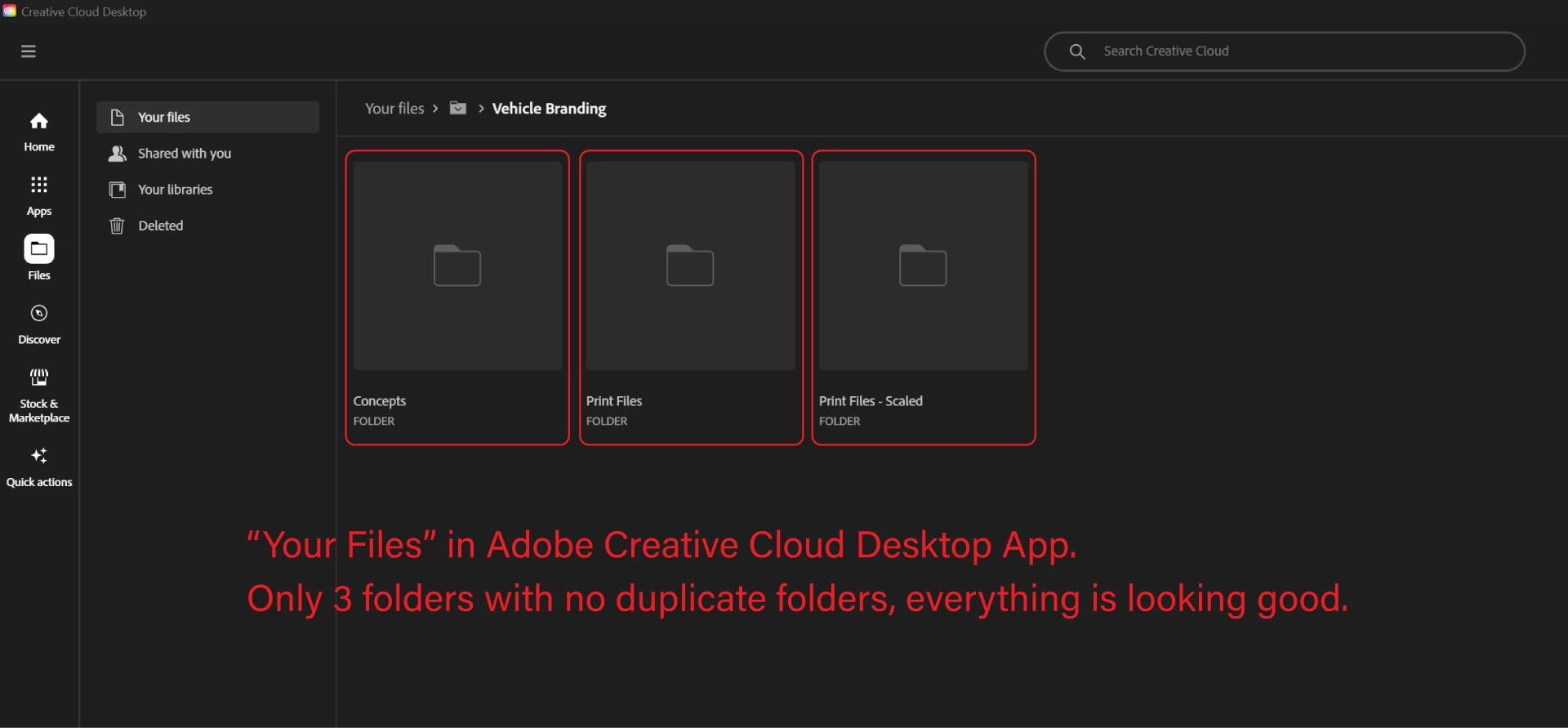Click the Vehicle Branding breadcrumb

point(549,109)
